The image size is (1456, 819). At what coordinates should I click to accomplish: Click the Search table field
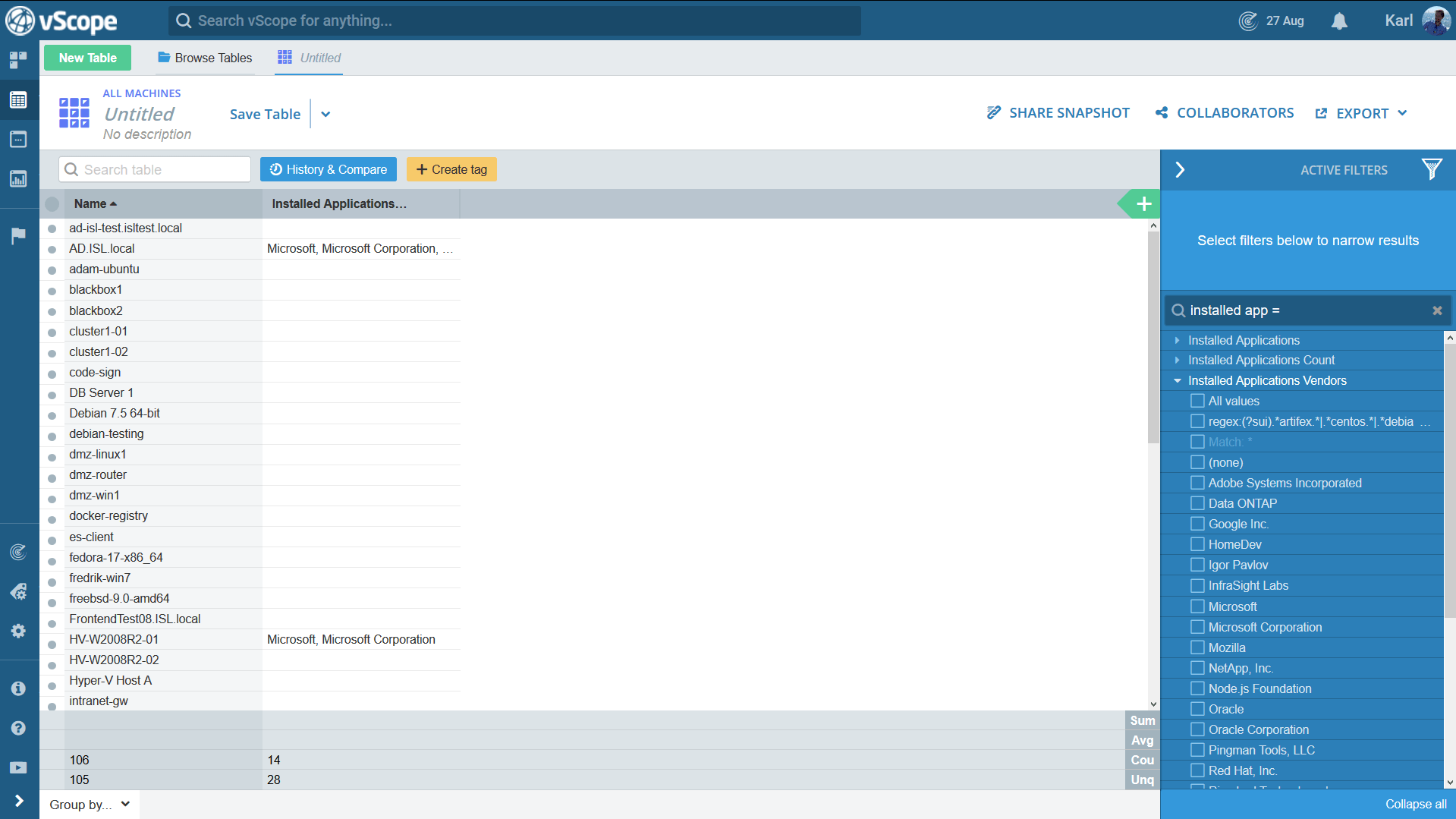click(x=155, y=169)
